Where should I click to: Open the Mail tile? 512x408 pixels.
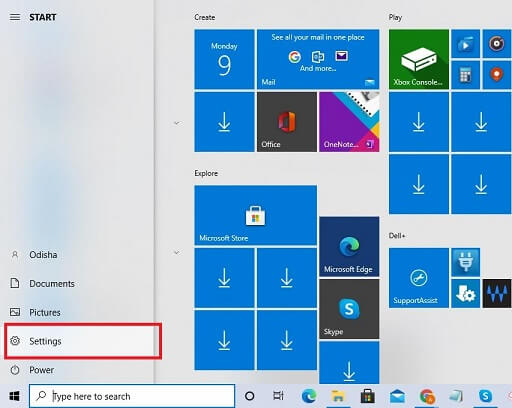pyautogui.click(x=318, y=59)
